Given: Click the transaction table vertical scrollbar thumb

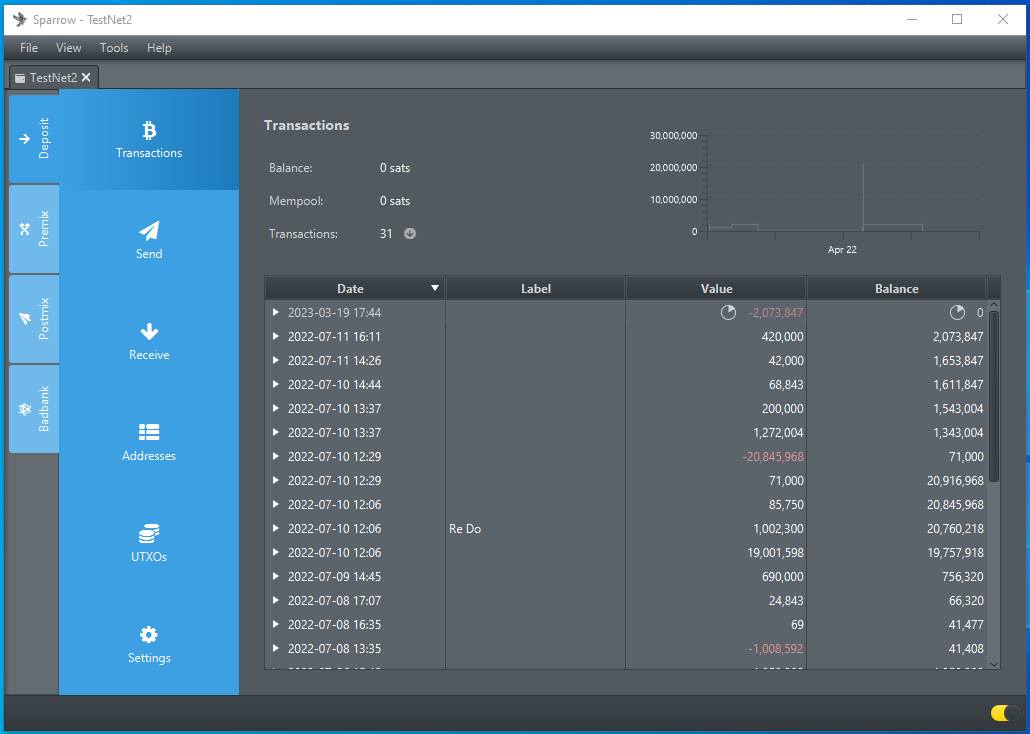Looking at the screenshot, I should click(994, 396).
